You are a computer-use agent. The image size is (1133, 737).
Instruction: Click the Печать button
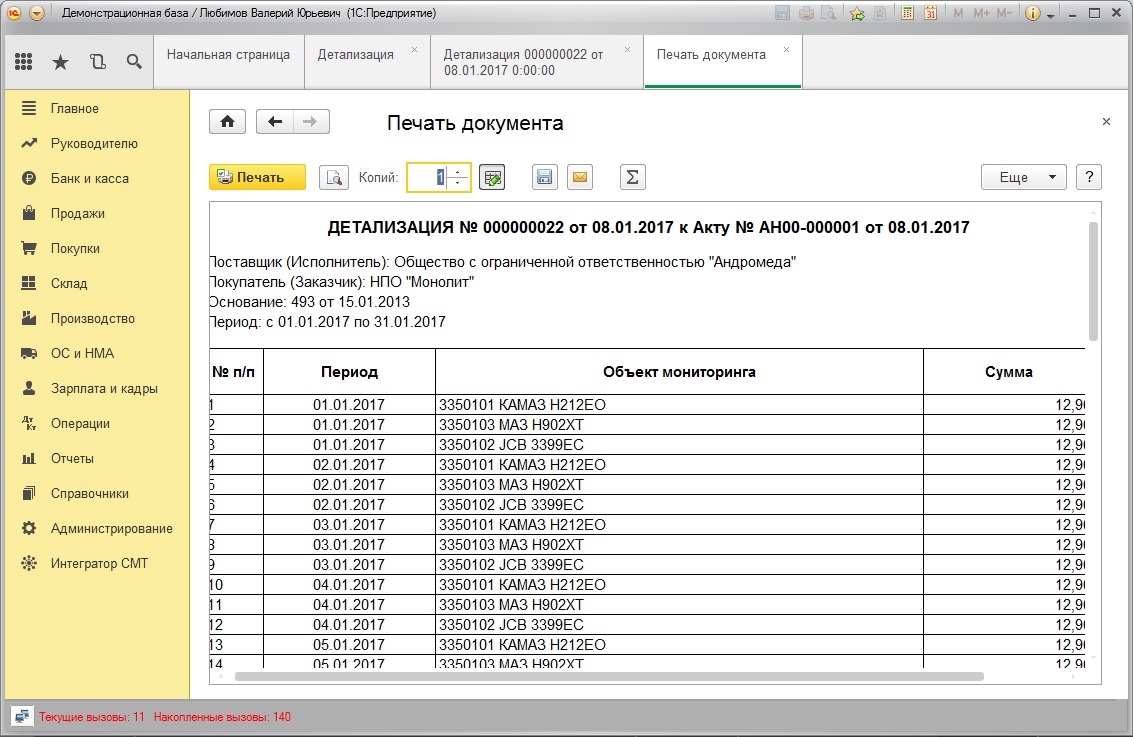coord(257,177)
